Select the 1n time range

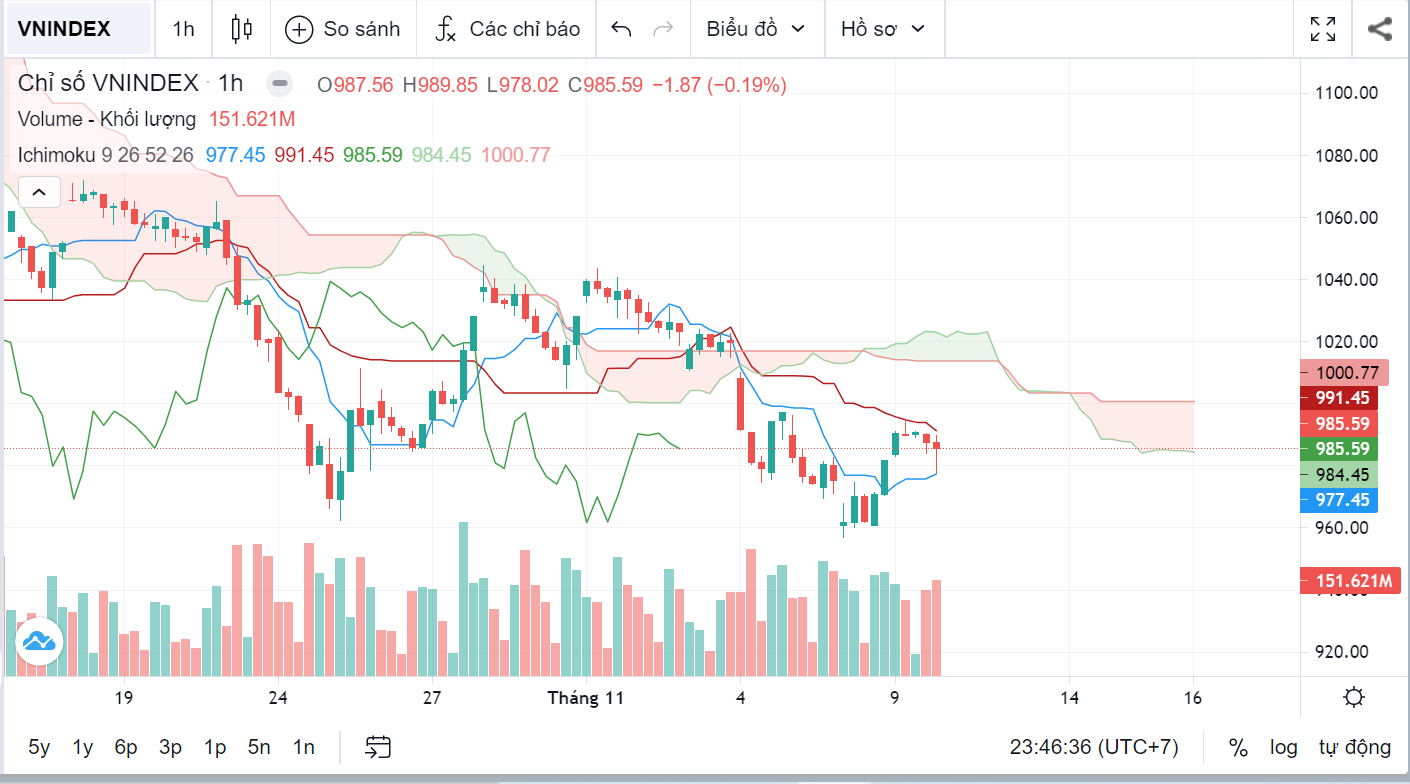tap(303, 747)
